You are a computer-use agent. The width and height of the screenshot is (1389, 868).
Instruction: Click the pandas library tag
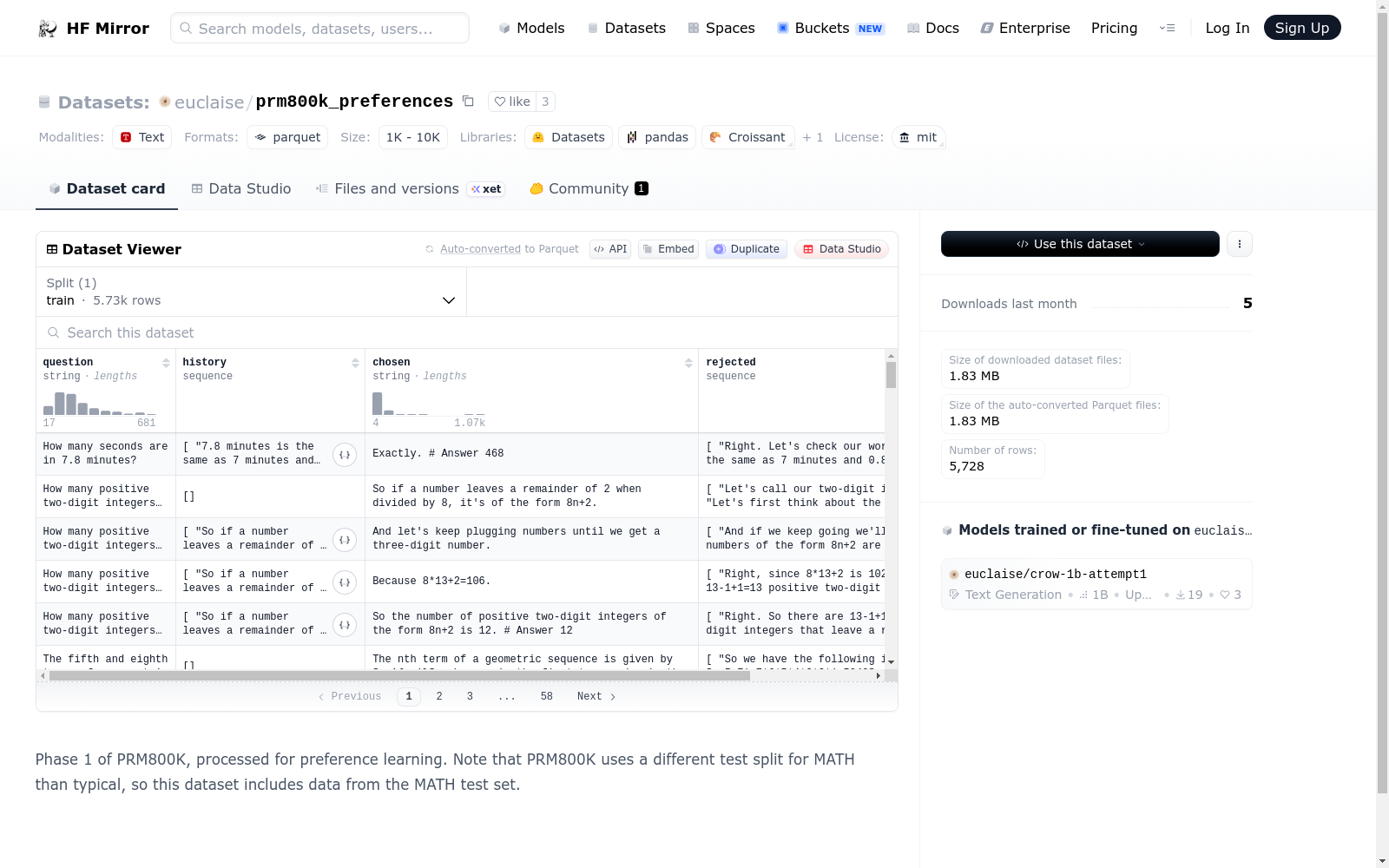pos(657,137)
